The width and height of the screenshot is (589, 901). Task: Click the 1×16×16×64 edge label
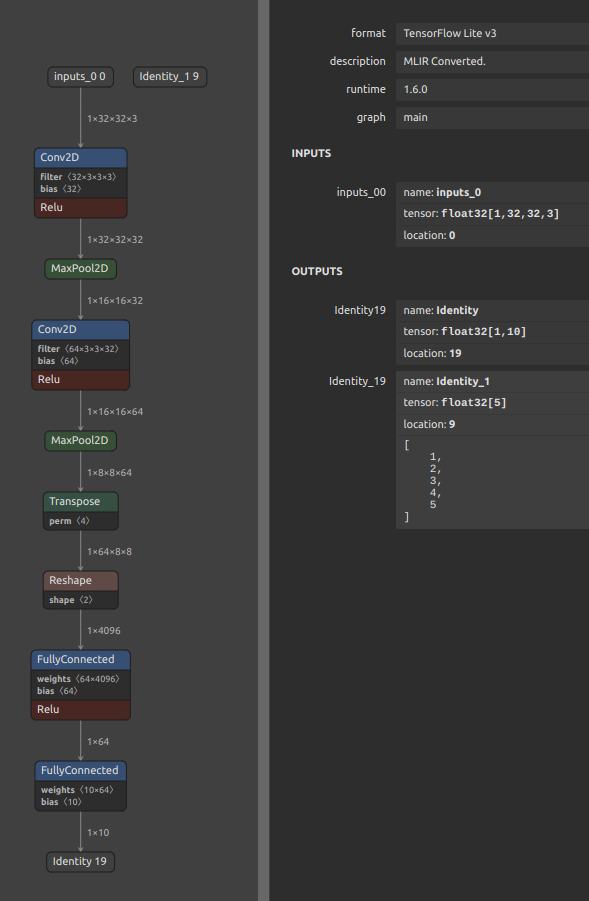pyautogui.click(x=115, y=412)
